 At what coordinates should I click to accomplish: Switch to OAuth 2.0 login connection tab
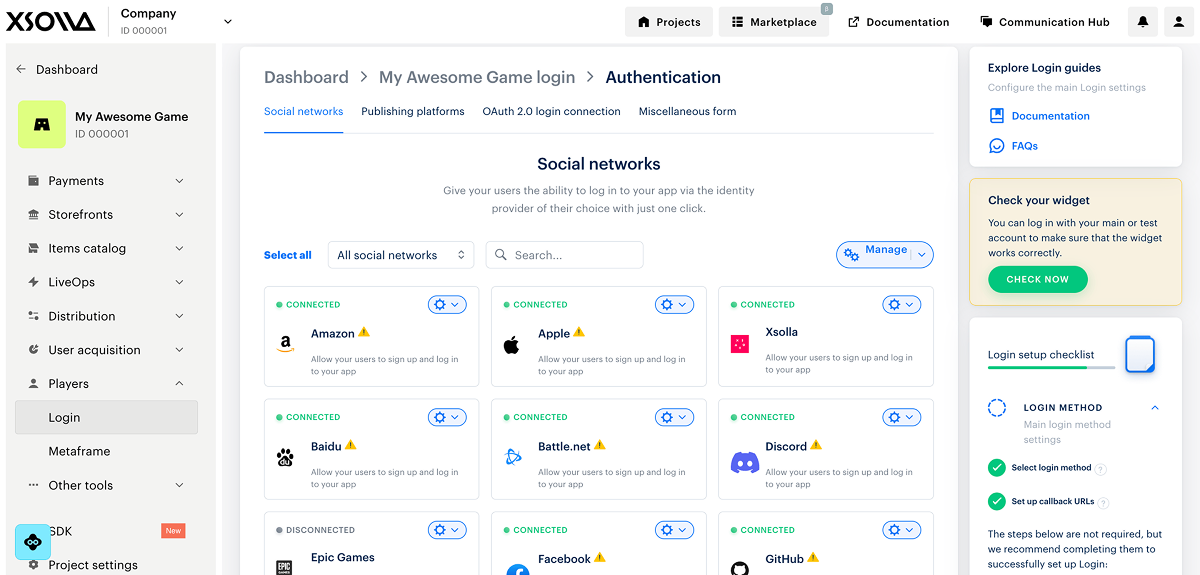pyautogui.click(x=551, y=112)
